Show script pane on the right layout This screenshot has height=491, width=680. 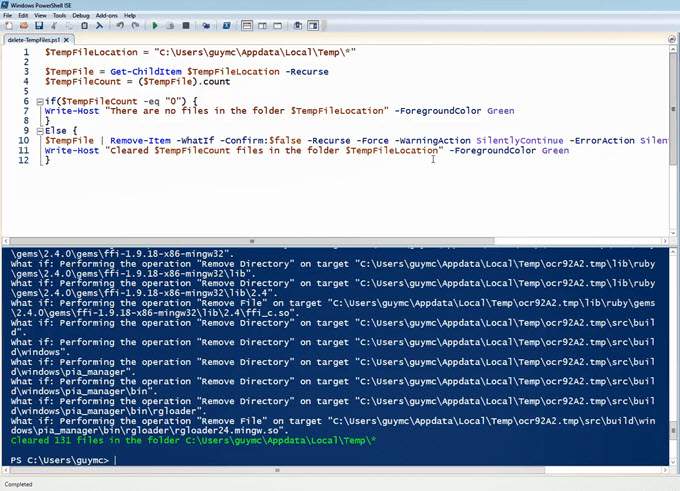pos(262,26)
